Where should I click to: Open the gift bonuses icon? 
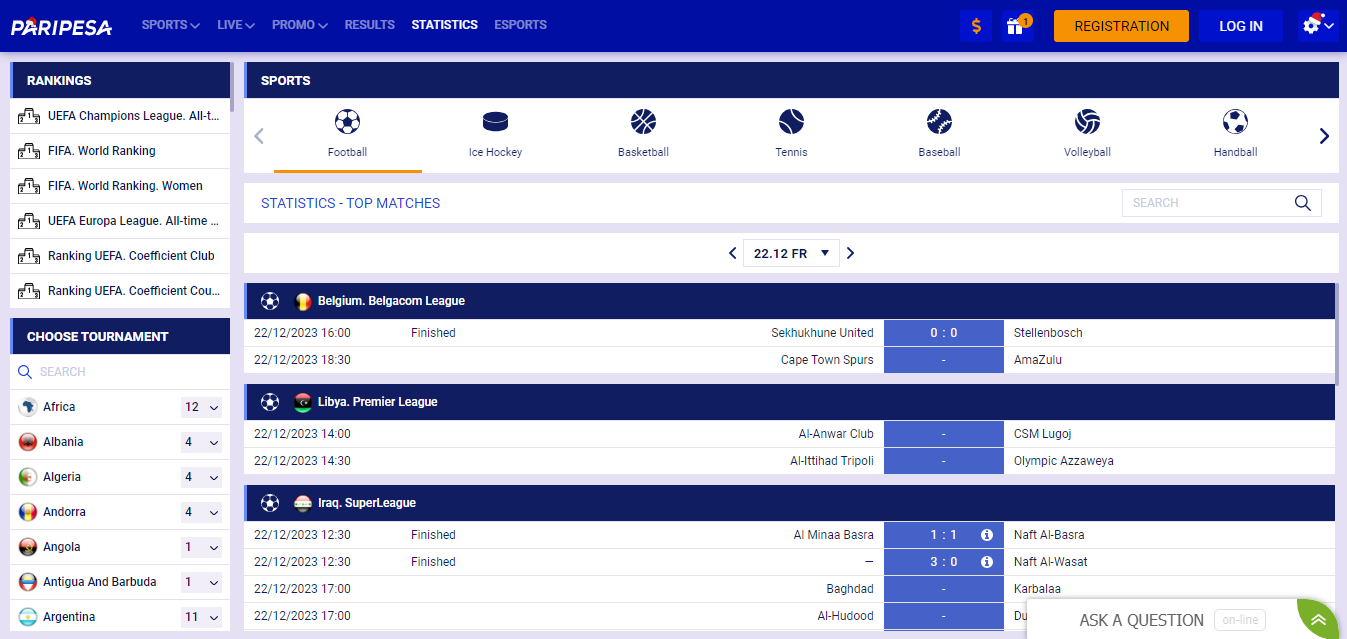click(1017, 26)
